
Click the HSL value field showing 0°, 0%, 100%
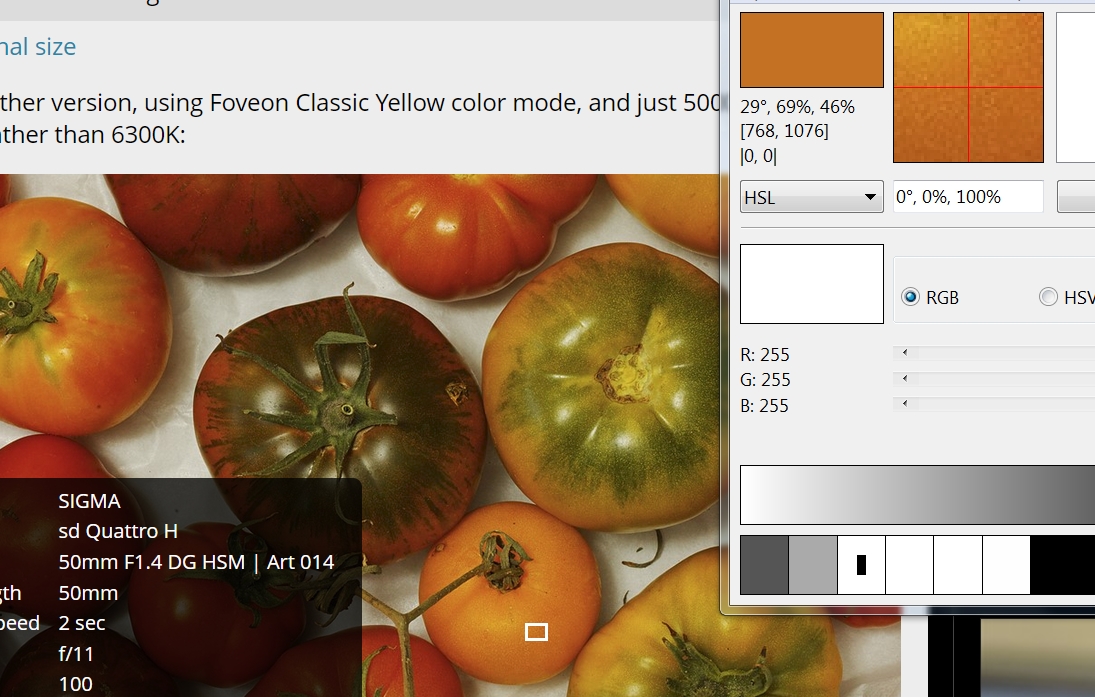968,197
